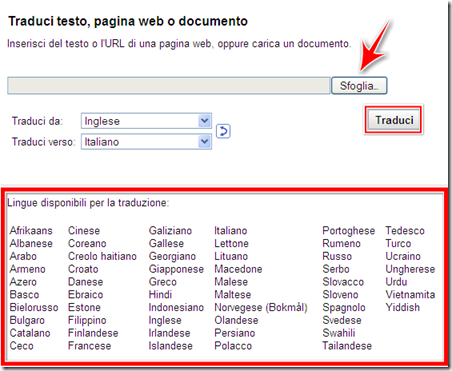Select Finlandese language entry

click(93, 333)
